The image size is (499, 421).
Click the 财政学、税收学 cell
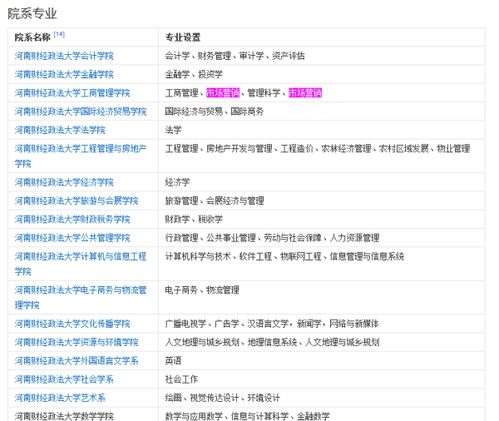pyautogui.click(x=322, y=219)
